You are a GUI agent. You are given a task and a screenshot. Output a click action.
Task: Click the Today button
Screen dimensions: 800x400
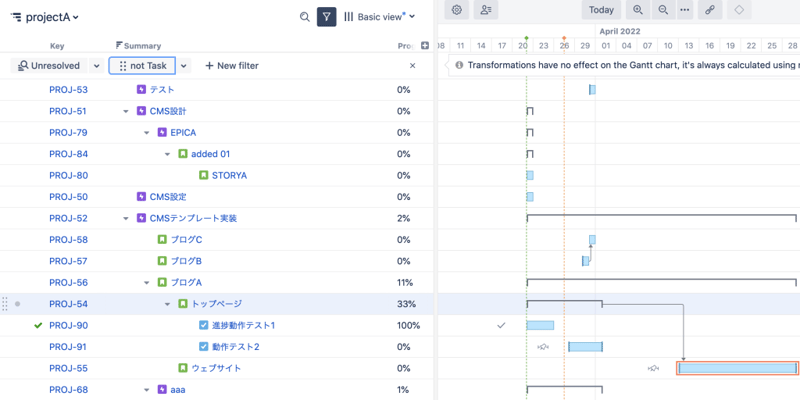point(601,10)
